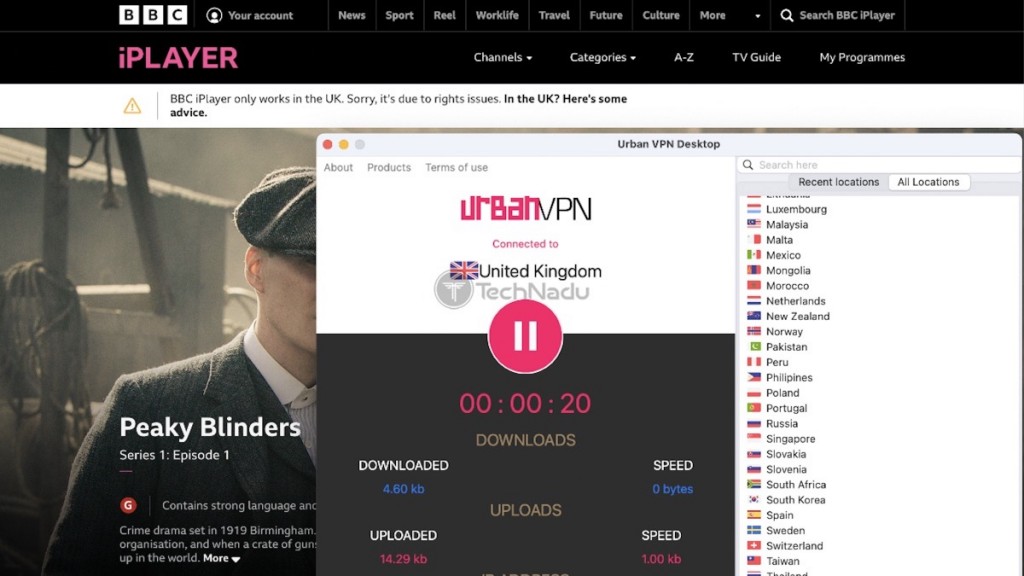Open News in BBC navigation
1024x576 pixels.
pos(351,15)
